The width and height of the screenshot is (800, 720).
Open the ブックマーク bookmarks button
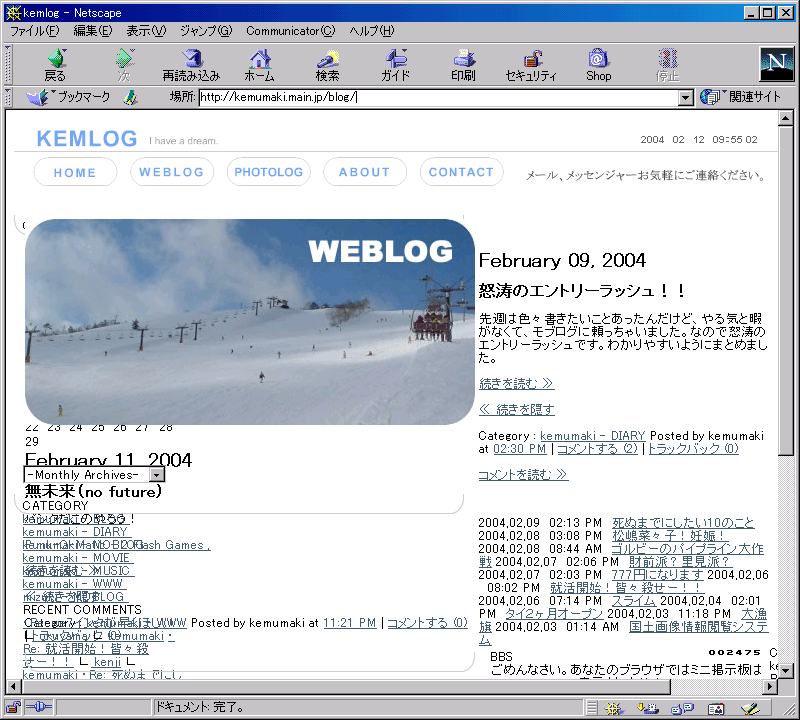(x=68, y=97)
